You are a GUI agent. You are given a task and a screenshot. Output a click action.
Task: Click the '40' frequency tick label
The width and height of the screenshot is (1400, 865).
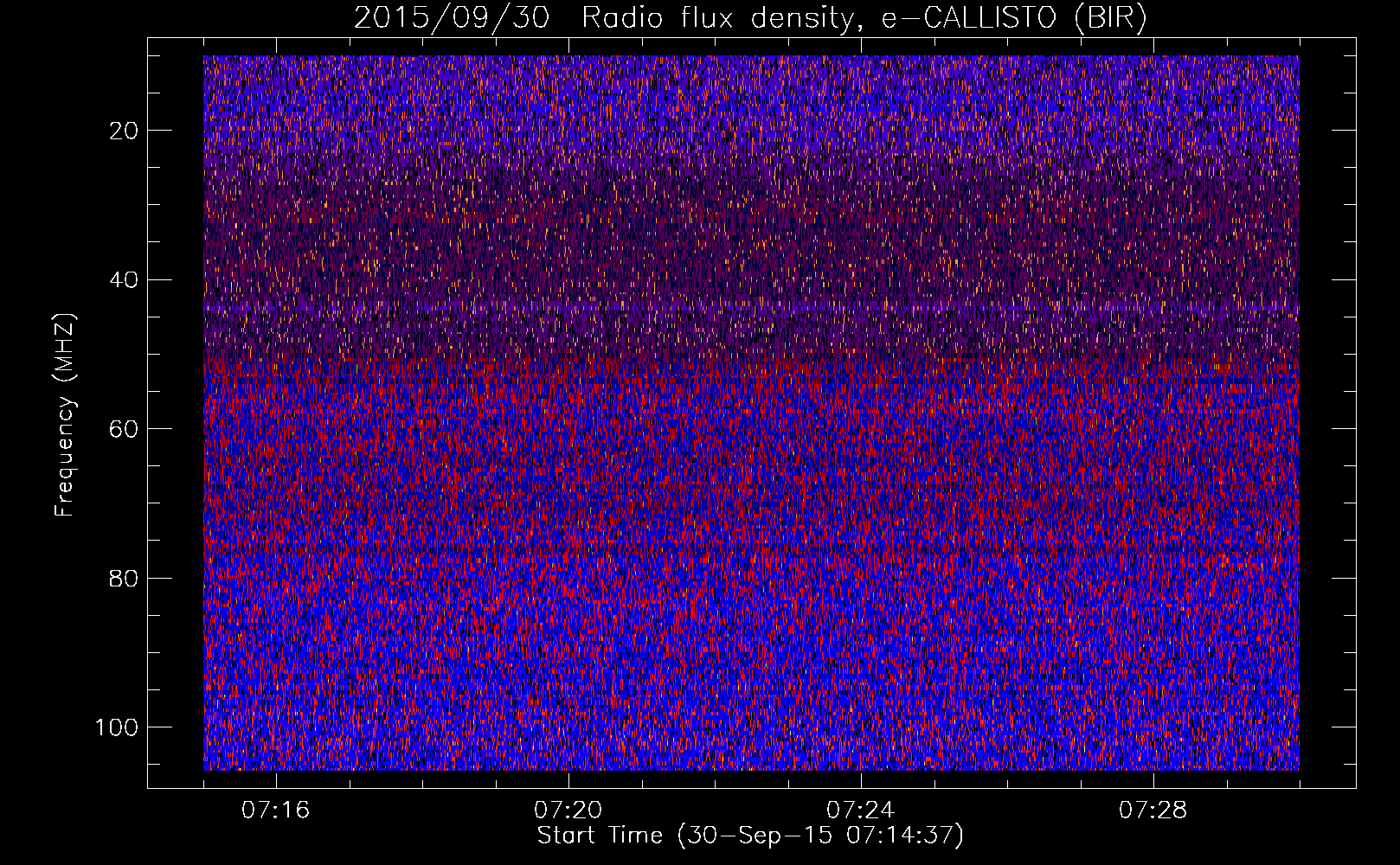tap(125, 279)
